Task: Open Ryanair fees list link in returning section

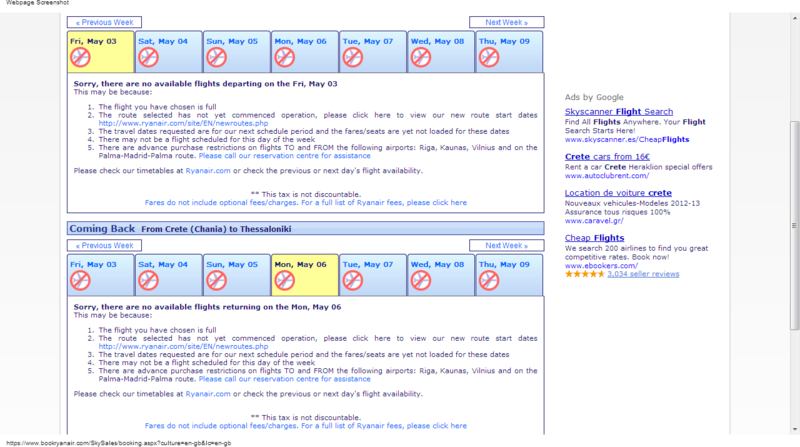Action: point(306,426)
